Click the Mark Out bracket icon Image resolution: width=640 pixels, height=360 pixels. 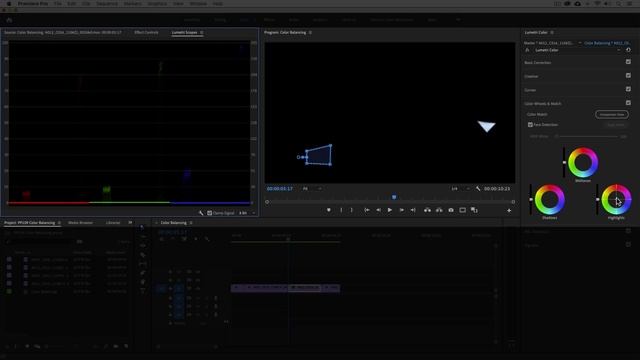click(352, 210)
